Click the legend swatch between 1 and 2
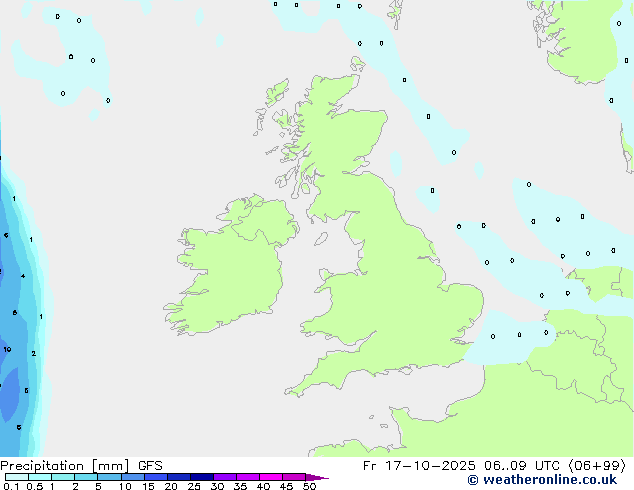 (x=63, y=477)
